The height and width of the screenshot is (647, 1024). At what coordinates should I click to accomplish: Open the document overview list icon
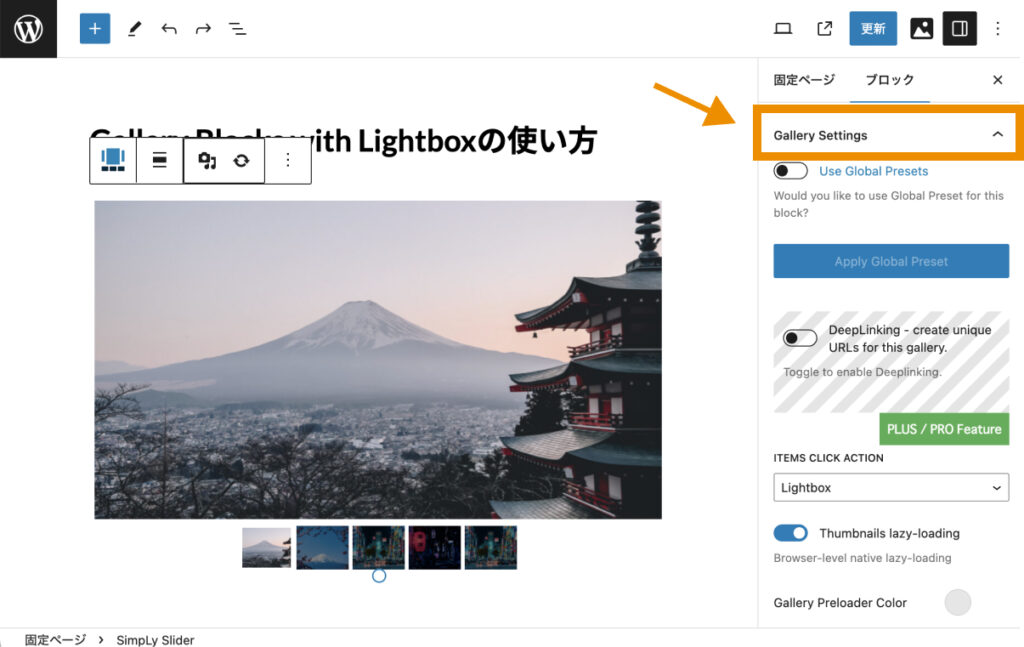point(237,28)
